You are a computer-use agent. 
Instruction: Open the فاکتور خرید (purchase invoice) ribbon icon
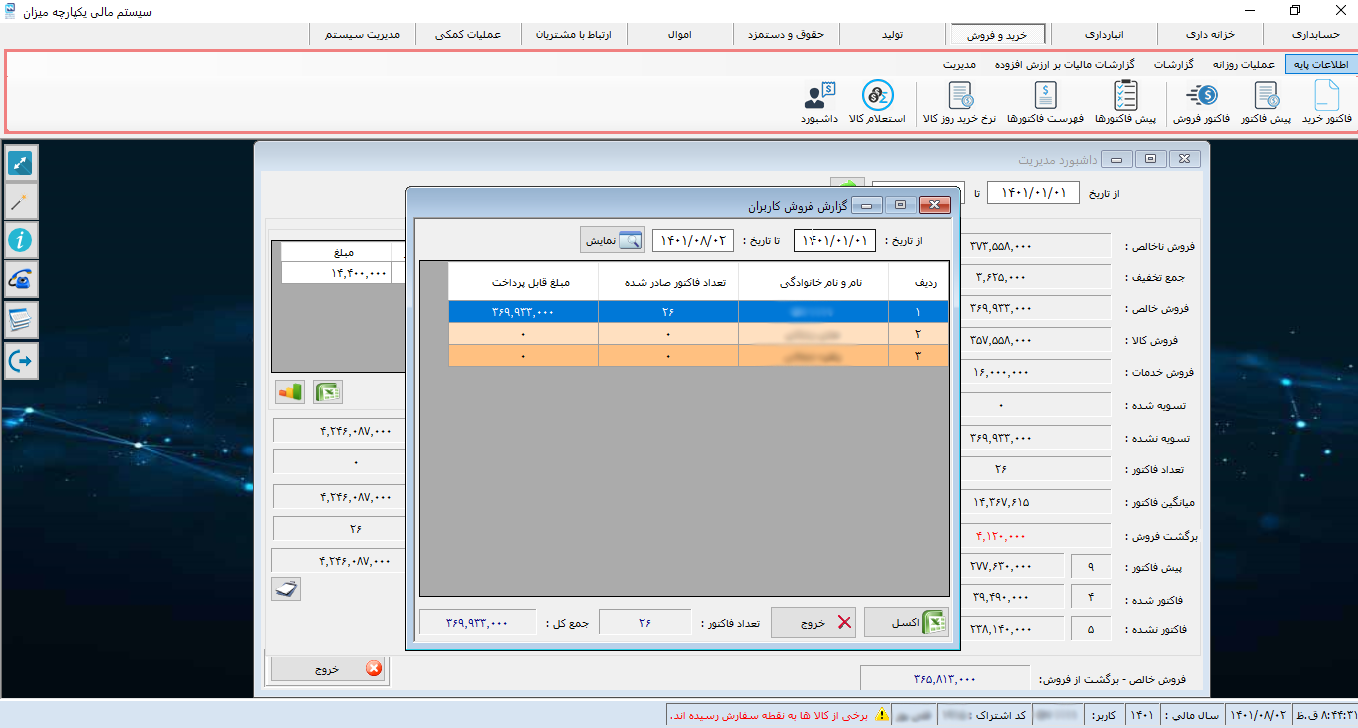pos(1326,103)
